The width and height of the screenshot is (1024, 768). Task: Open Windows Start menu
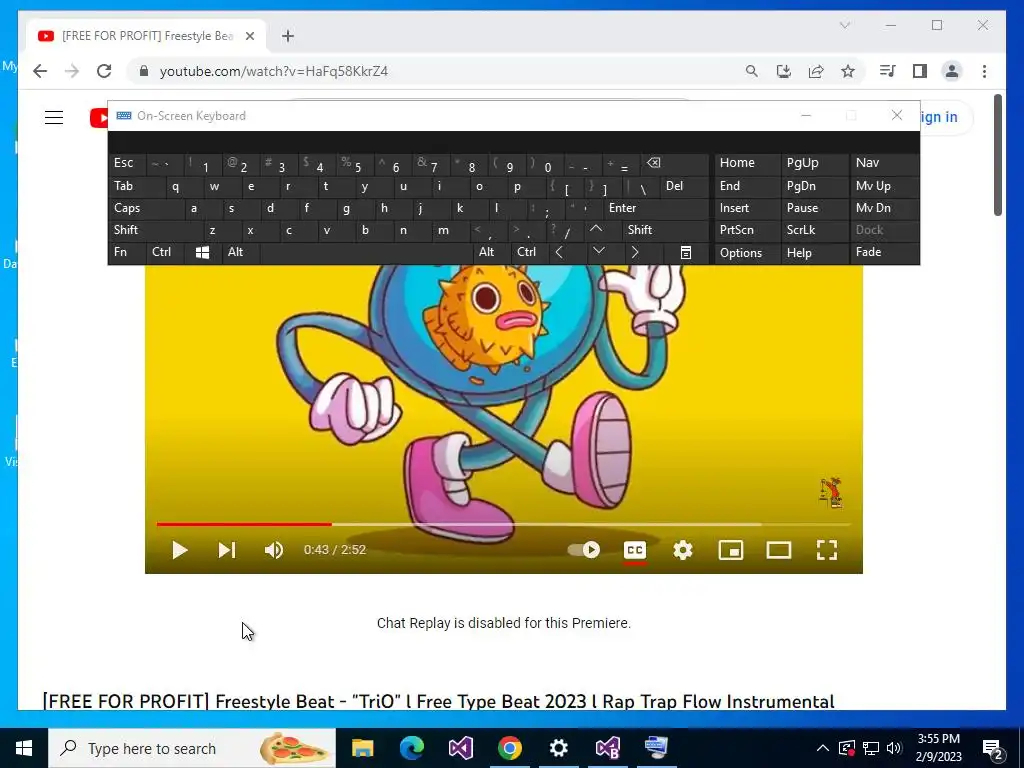24,748
